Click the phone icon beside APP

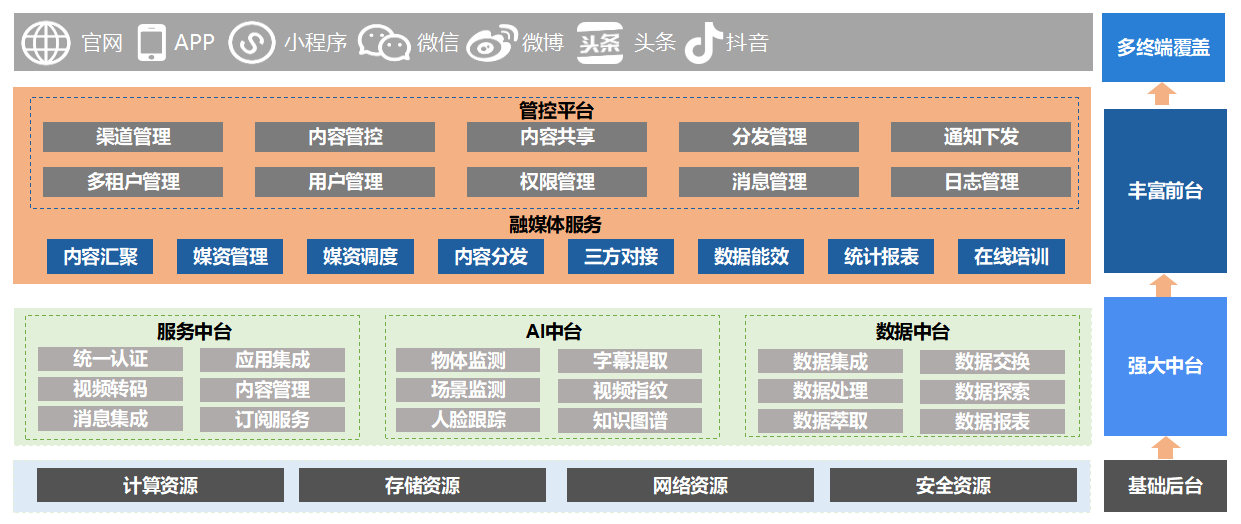click(x=151, y=43)
